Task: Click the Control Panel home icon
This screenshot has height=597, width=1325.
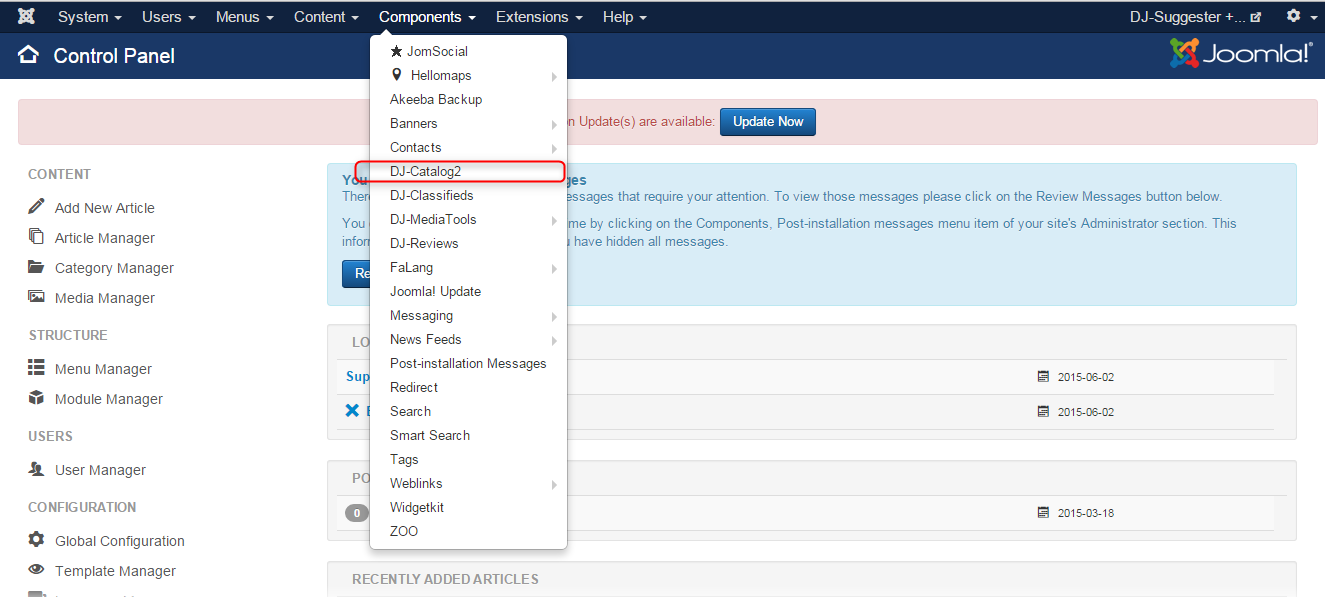Action: 29,55
